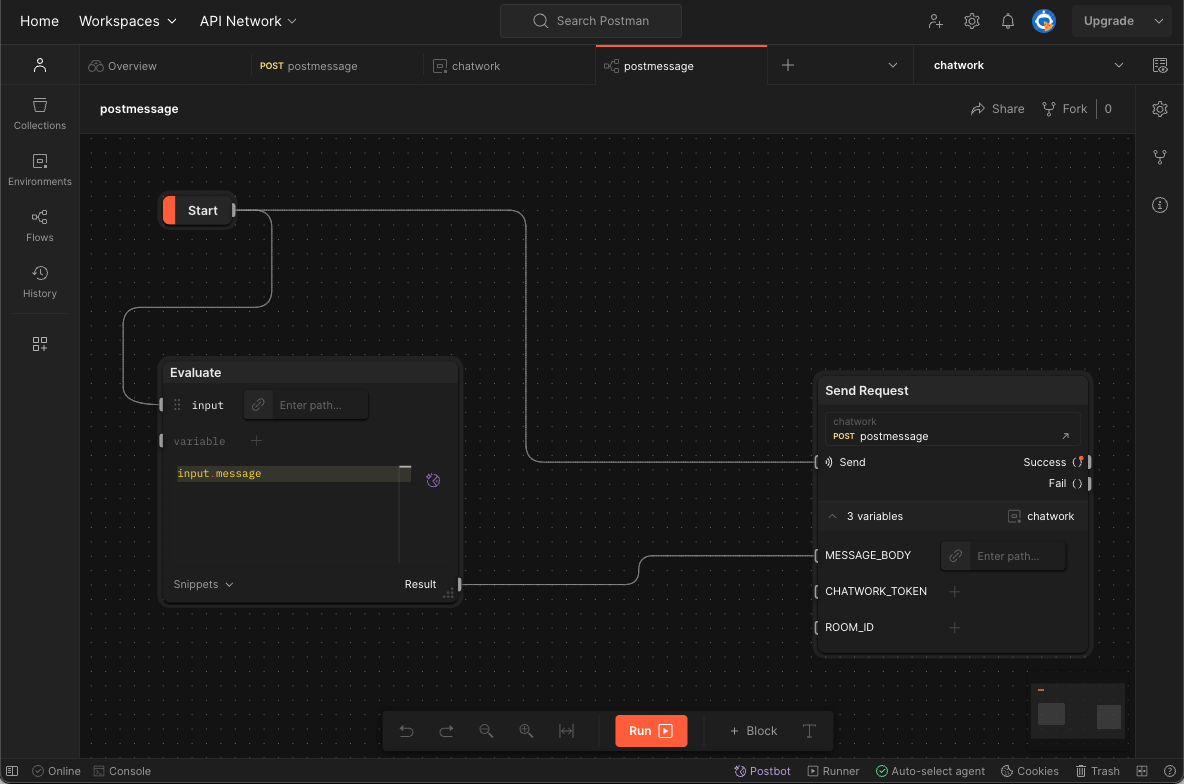The width and height of the screenshot is (1184, 784).
Task: Open the Runner from status bar
Action: tap(833, 771)
